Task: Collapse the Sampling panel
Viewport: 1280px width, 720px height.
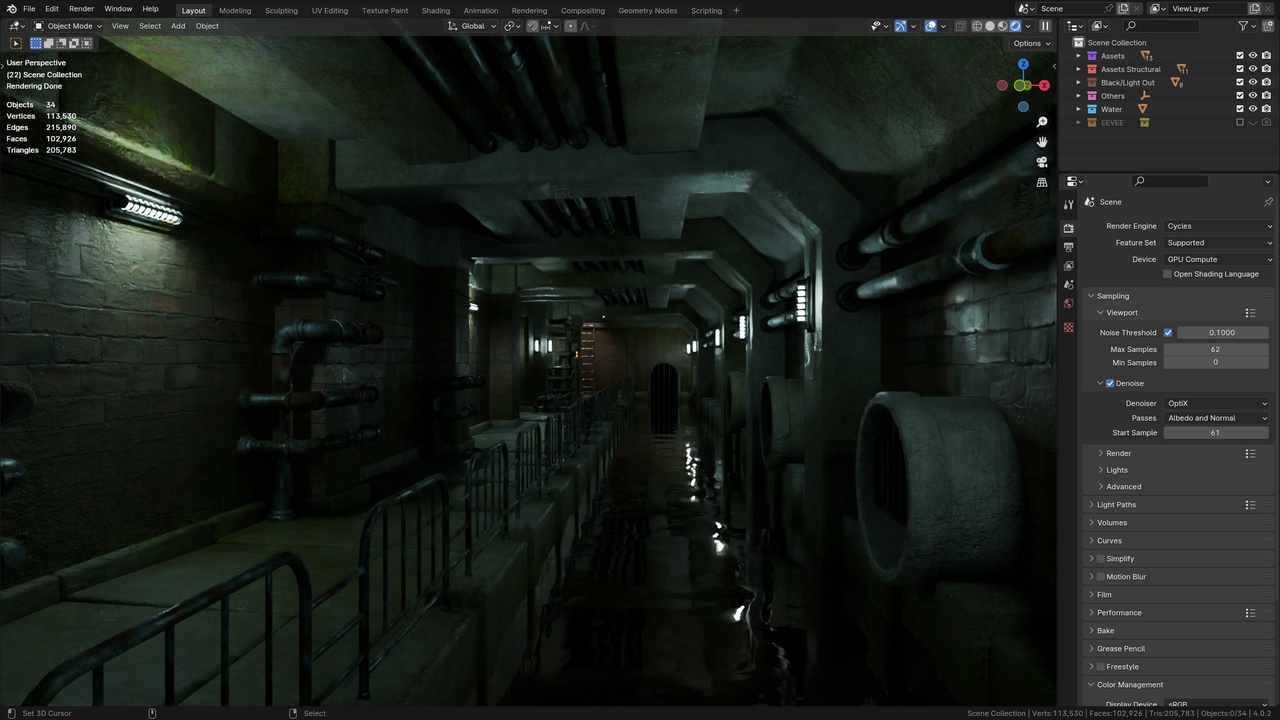Action: [1112, 296]
